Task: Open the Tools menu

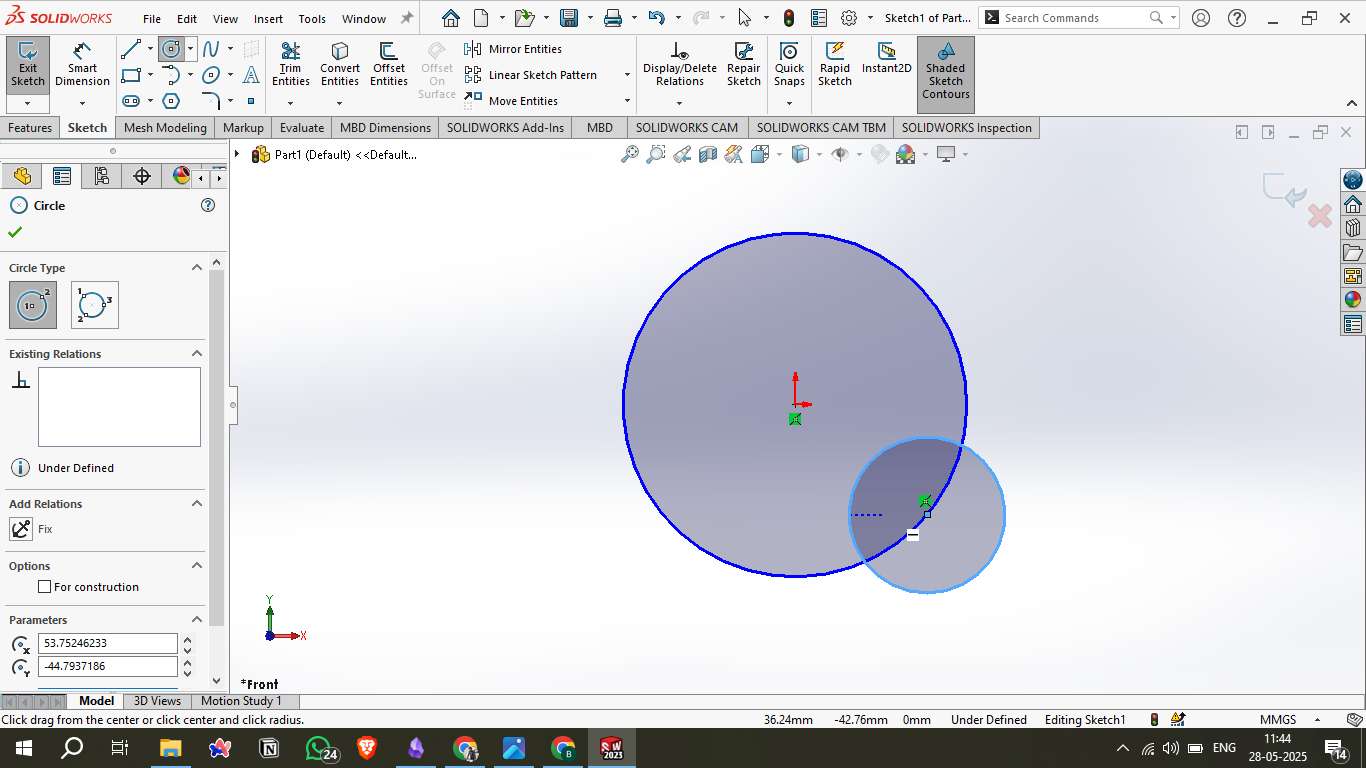Action: (312, 19)
